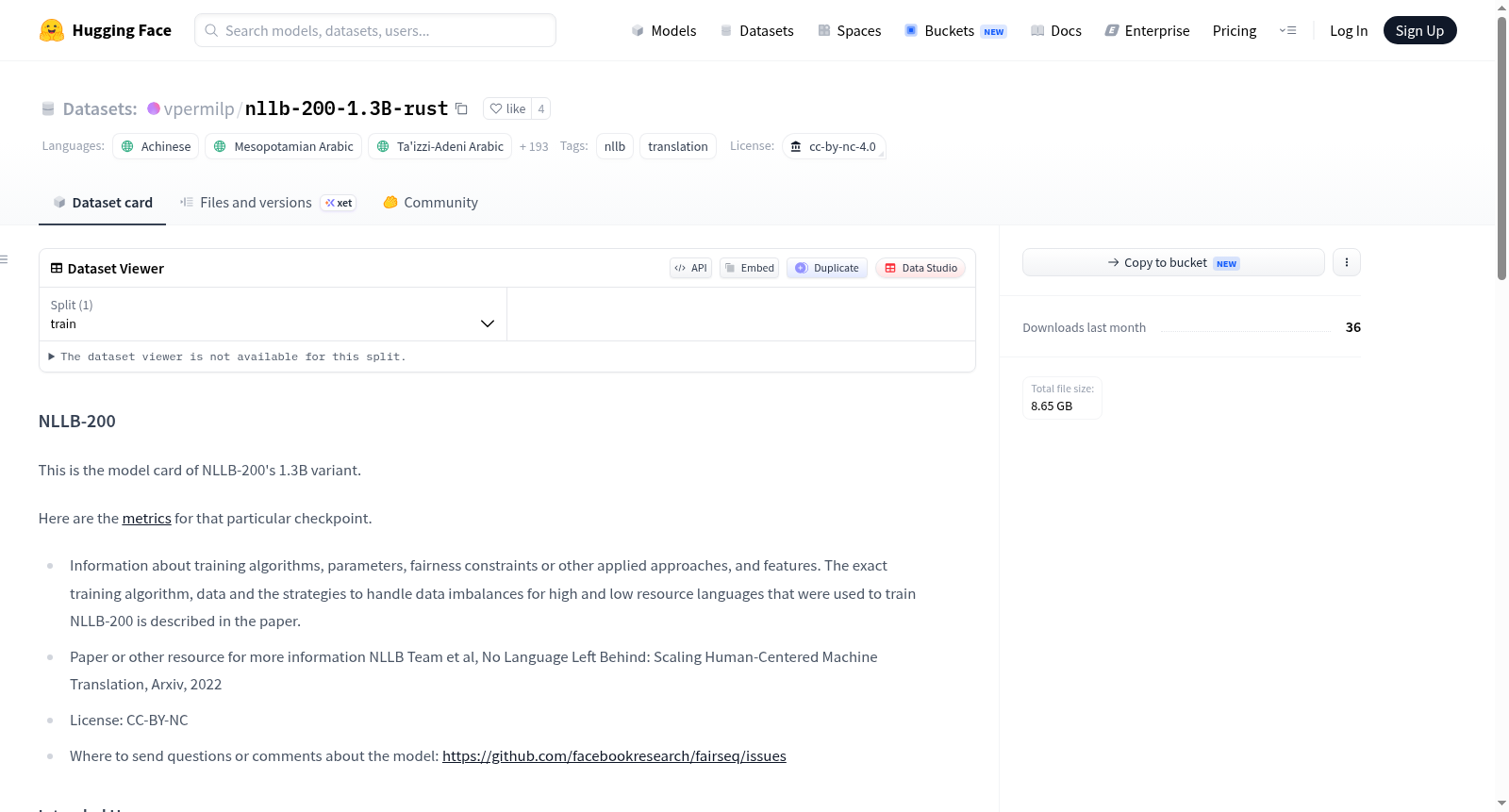1509x812 pixels.
Task: Open the fairseq GitHub issues link
Action: point(614,755)
